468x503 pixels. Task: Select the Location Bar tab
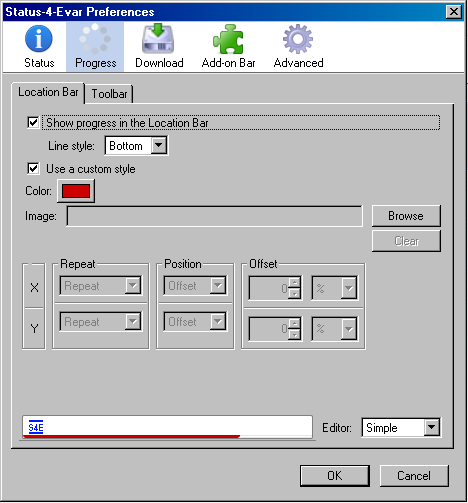pos(48,92)
